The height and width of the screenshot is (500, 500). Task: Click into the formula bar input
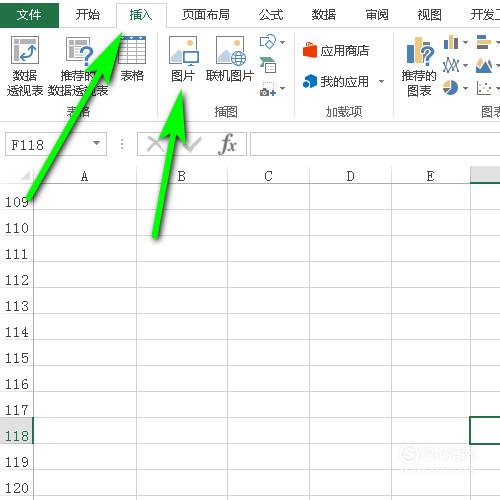click(x=375, y=144)
